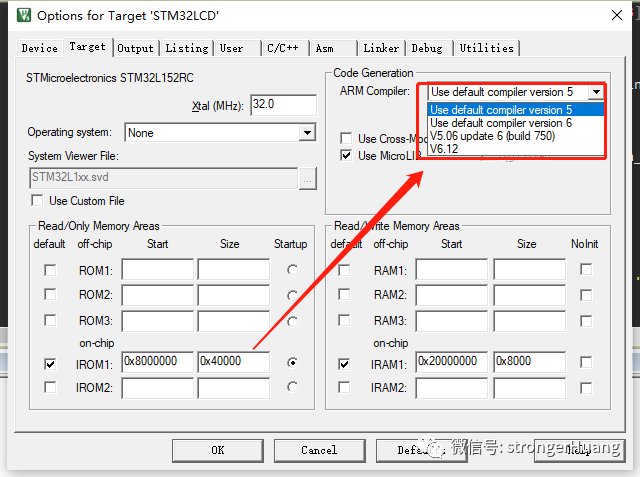Click IROM1 Size field 0x40000

point(234,362)
